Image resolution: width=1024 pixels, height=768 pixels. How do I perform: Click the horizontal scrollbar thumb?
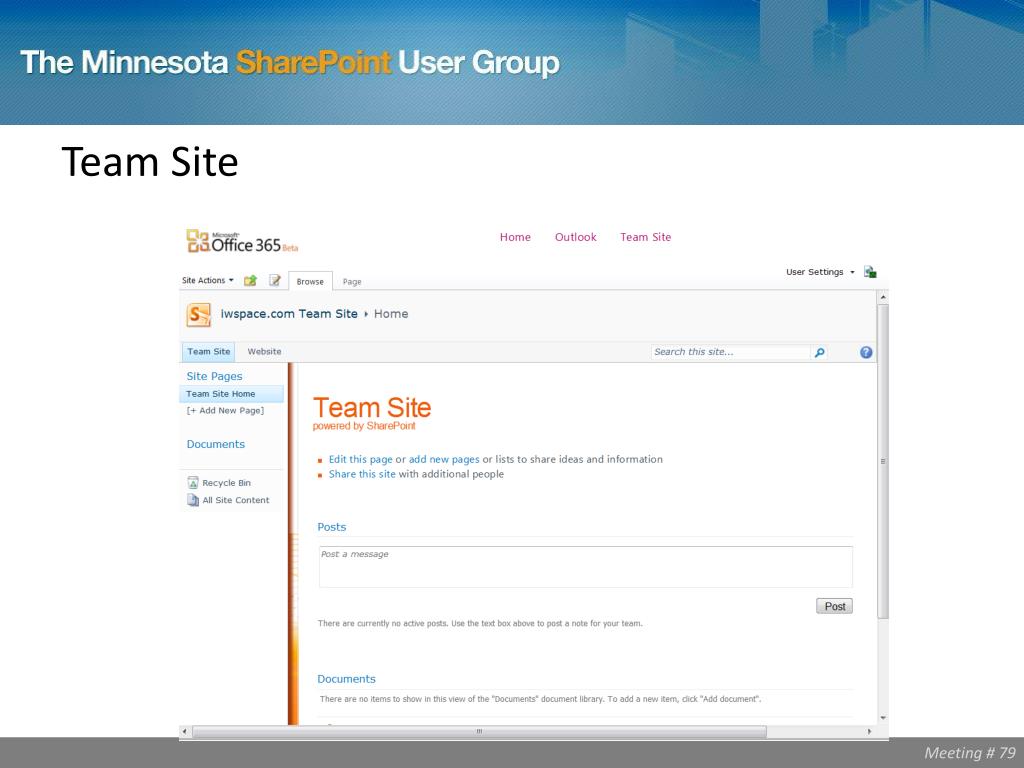479,731
